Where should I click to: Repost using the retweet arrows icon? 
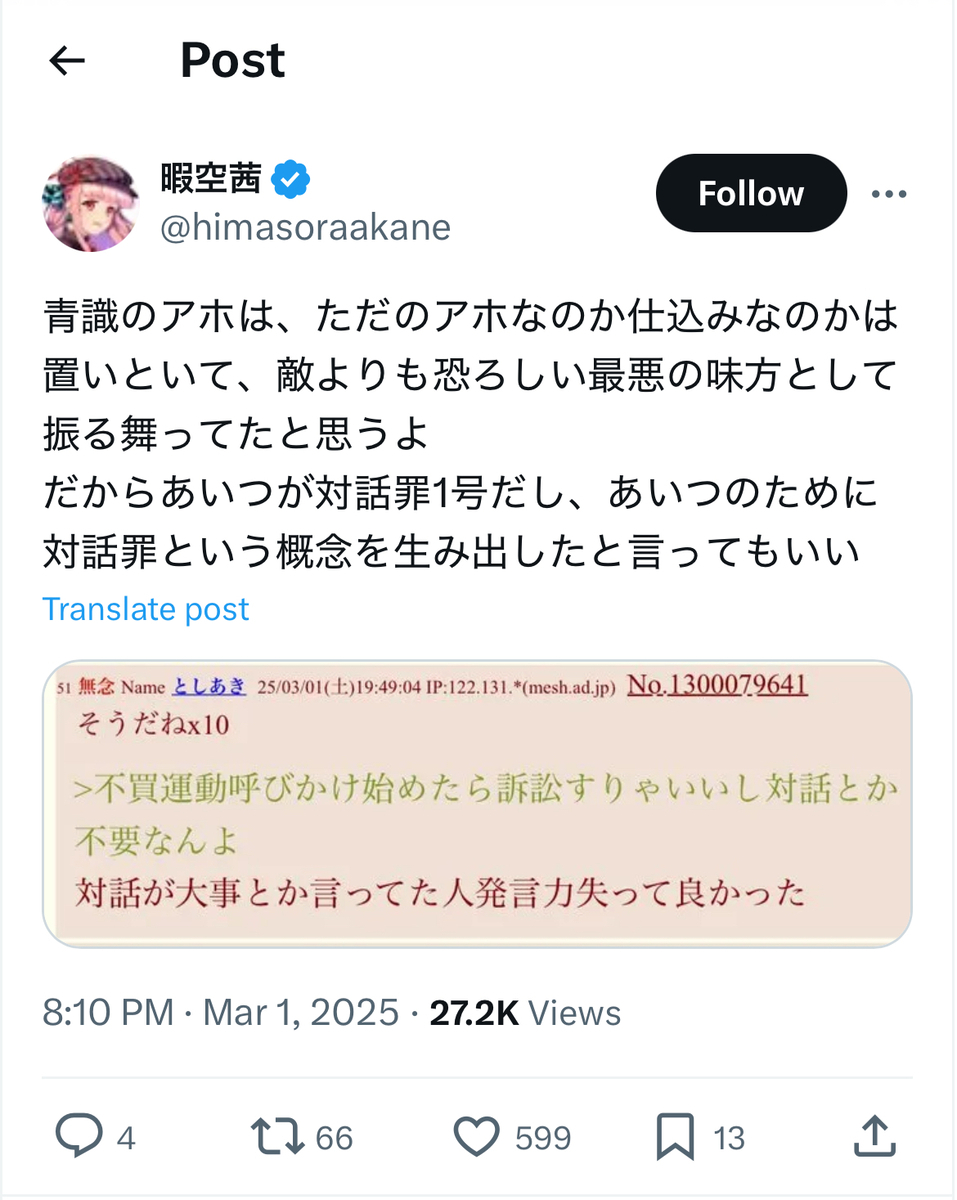pos(277,1136)
